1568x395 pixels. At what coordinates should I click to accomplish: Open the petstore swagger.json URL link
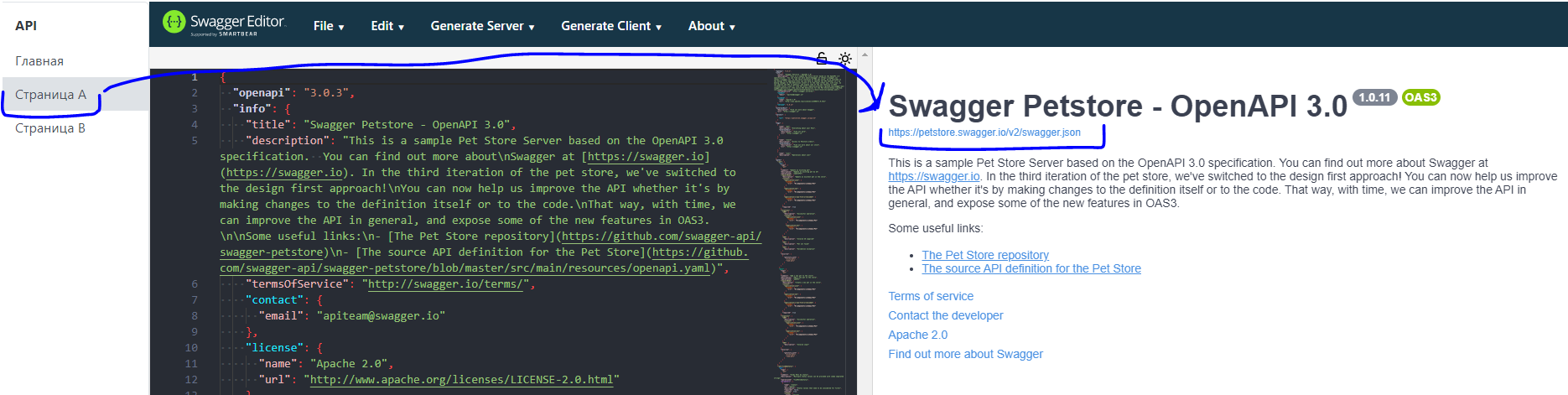click(x=984, y=133)
